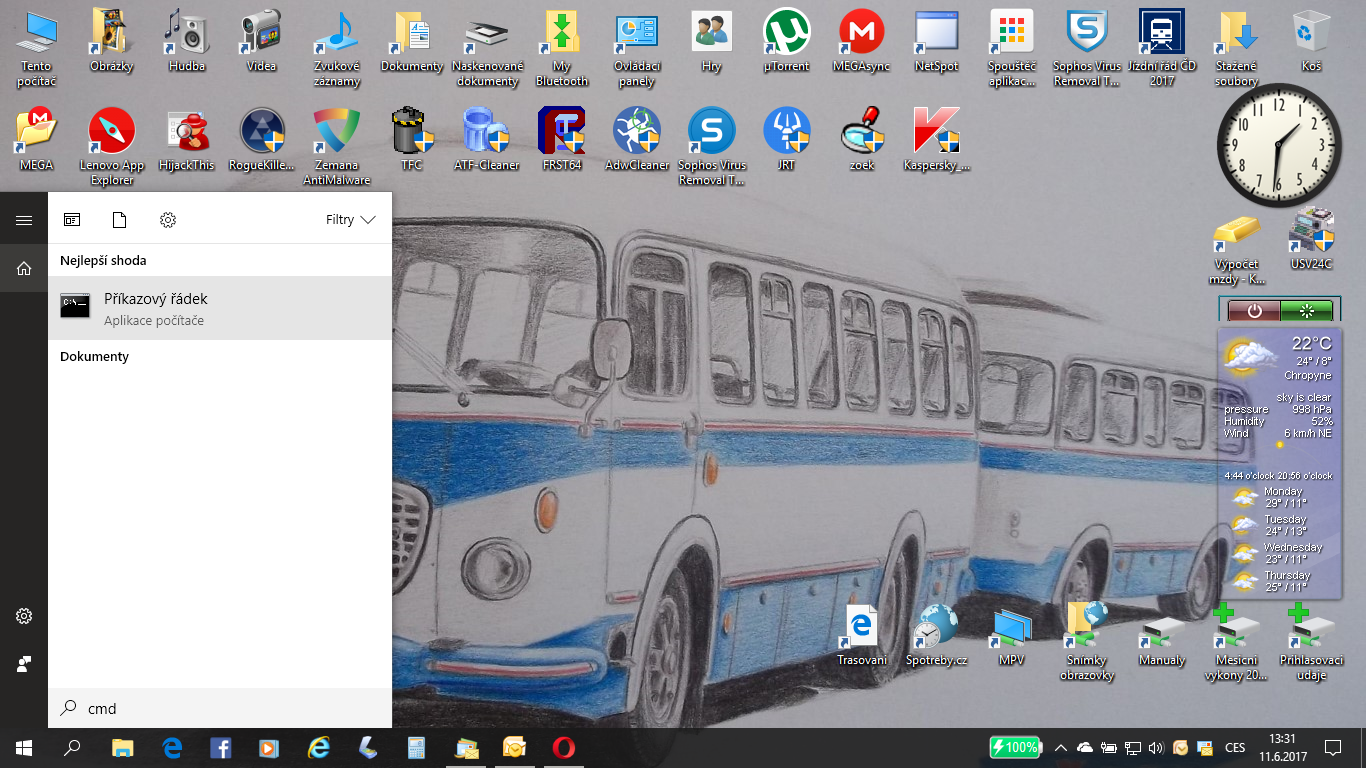The image size is (1366, 768).
Task: Show hidden system tray icons
Action: coord(1060,747)
